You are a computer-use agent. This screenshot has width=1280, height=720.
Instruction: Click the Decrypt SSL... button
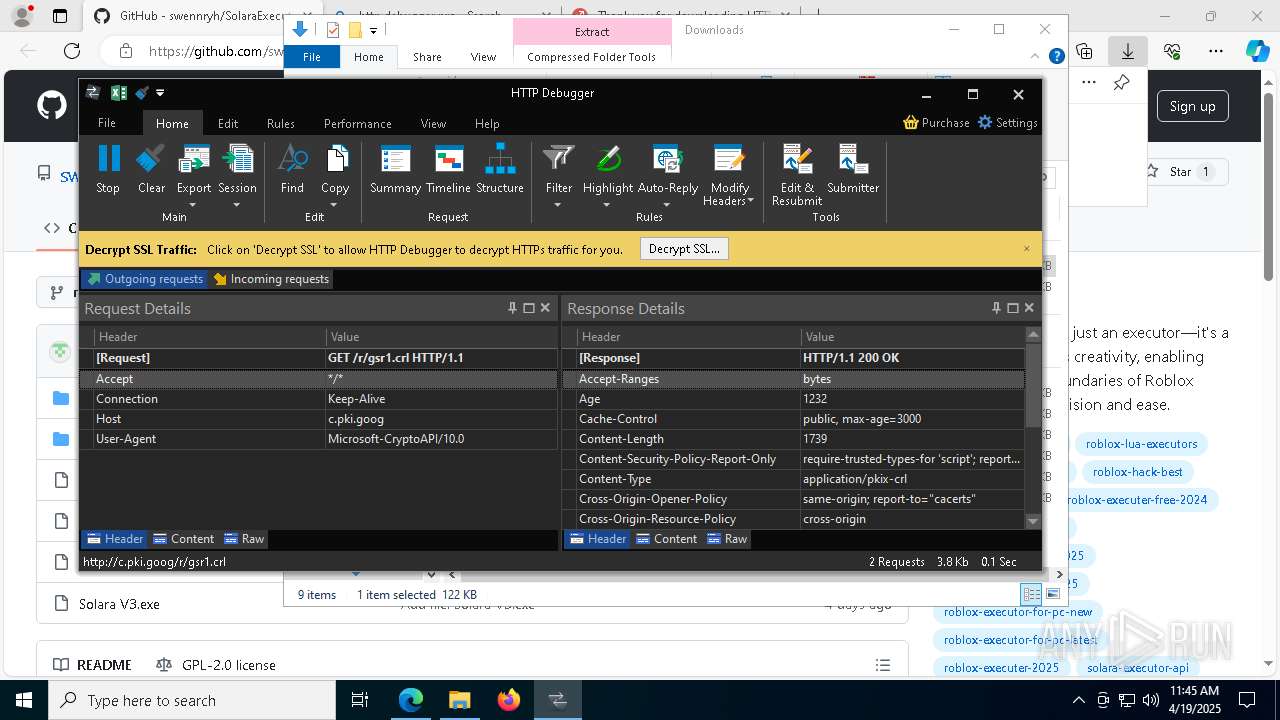point(684,249)
